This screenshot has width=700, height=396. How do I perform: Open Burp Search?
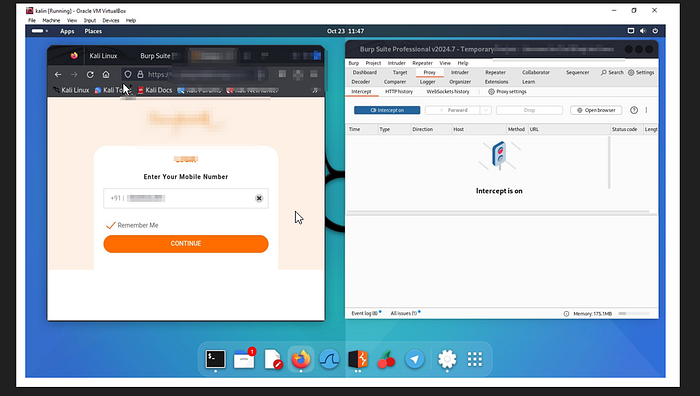click(x=612, y=72)
